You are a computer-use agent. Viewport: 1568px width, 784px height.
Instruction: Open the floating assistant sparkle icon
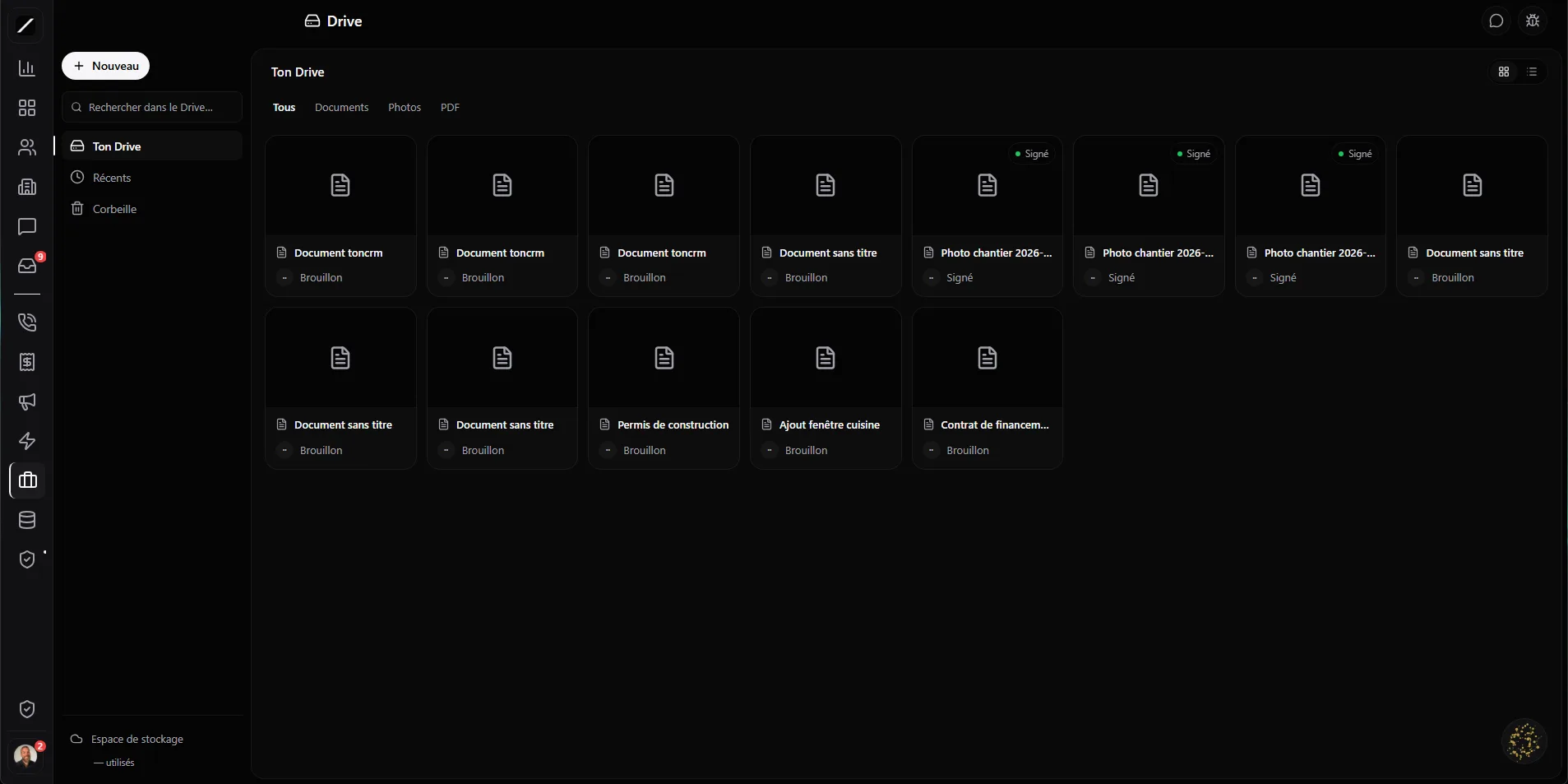tap(1524, 742)
